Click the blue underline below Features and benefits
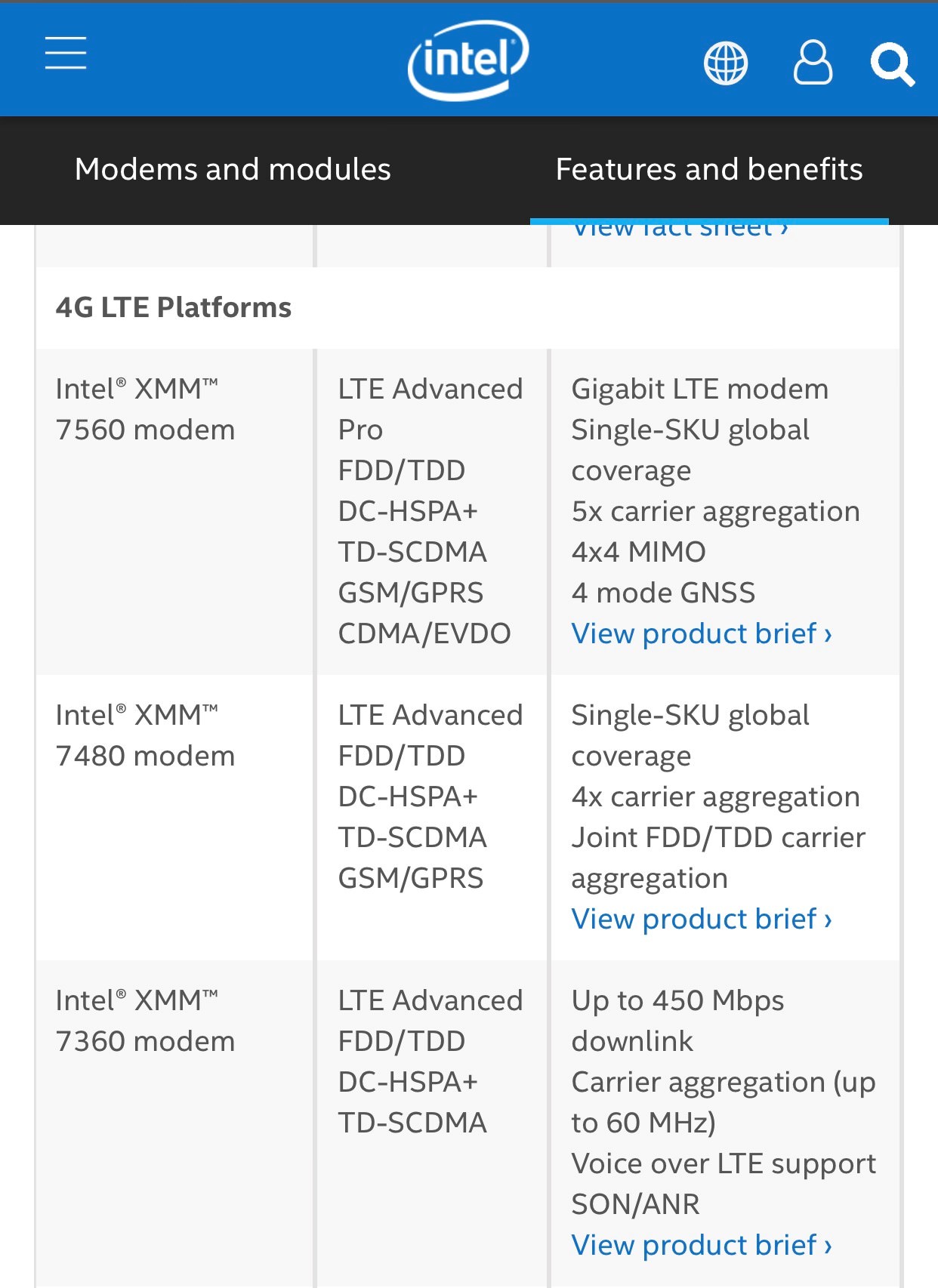The width and height of the screenshot is (938, 1288). point(708,220)
